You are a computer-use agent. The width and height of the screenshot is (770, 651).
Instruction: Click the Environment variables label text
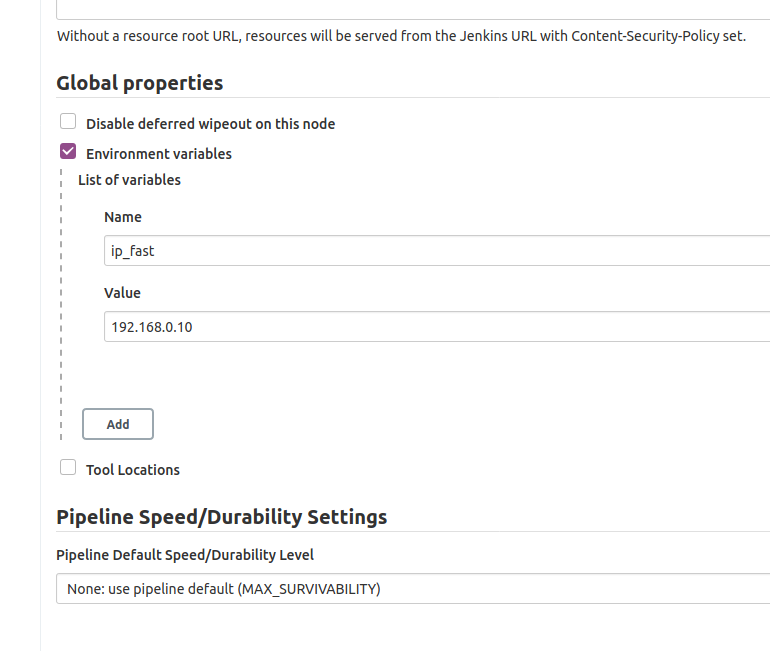[x=159, y=154]
